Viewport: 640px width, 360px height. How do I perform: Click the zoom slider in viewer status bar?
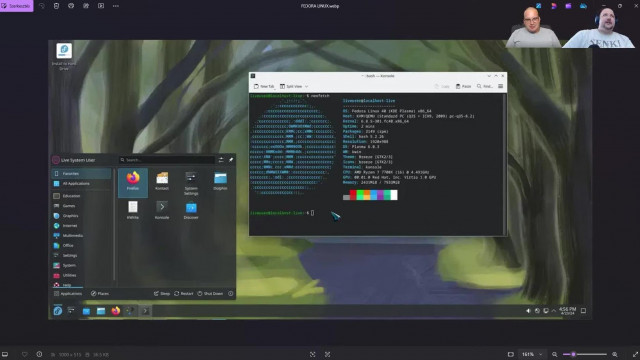(x=585, y=354)
